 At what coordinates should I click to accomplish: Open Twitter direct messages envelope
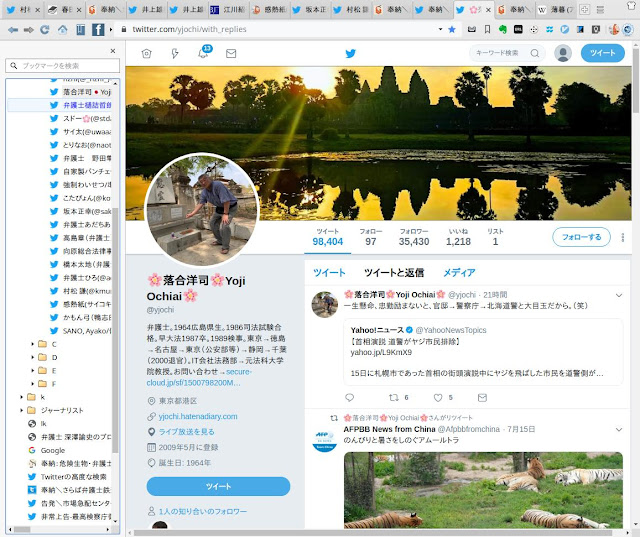click(x=231, y=53)
